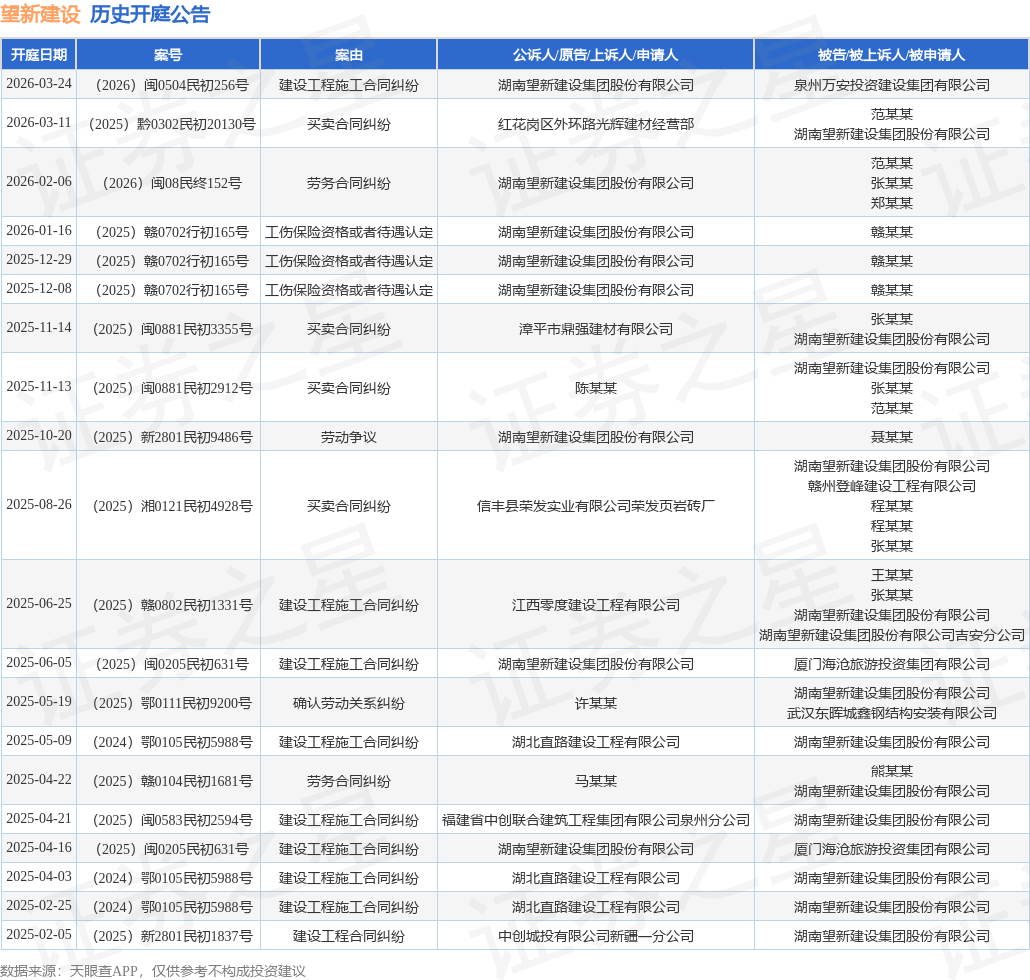
Task: Select the 开庭日期 column header
Action: pyautogui.click(x=39, y=55)
